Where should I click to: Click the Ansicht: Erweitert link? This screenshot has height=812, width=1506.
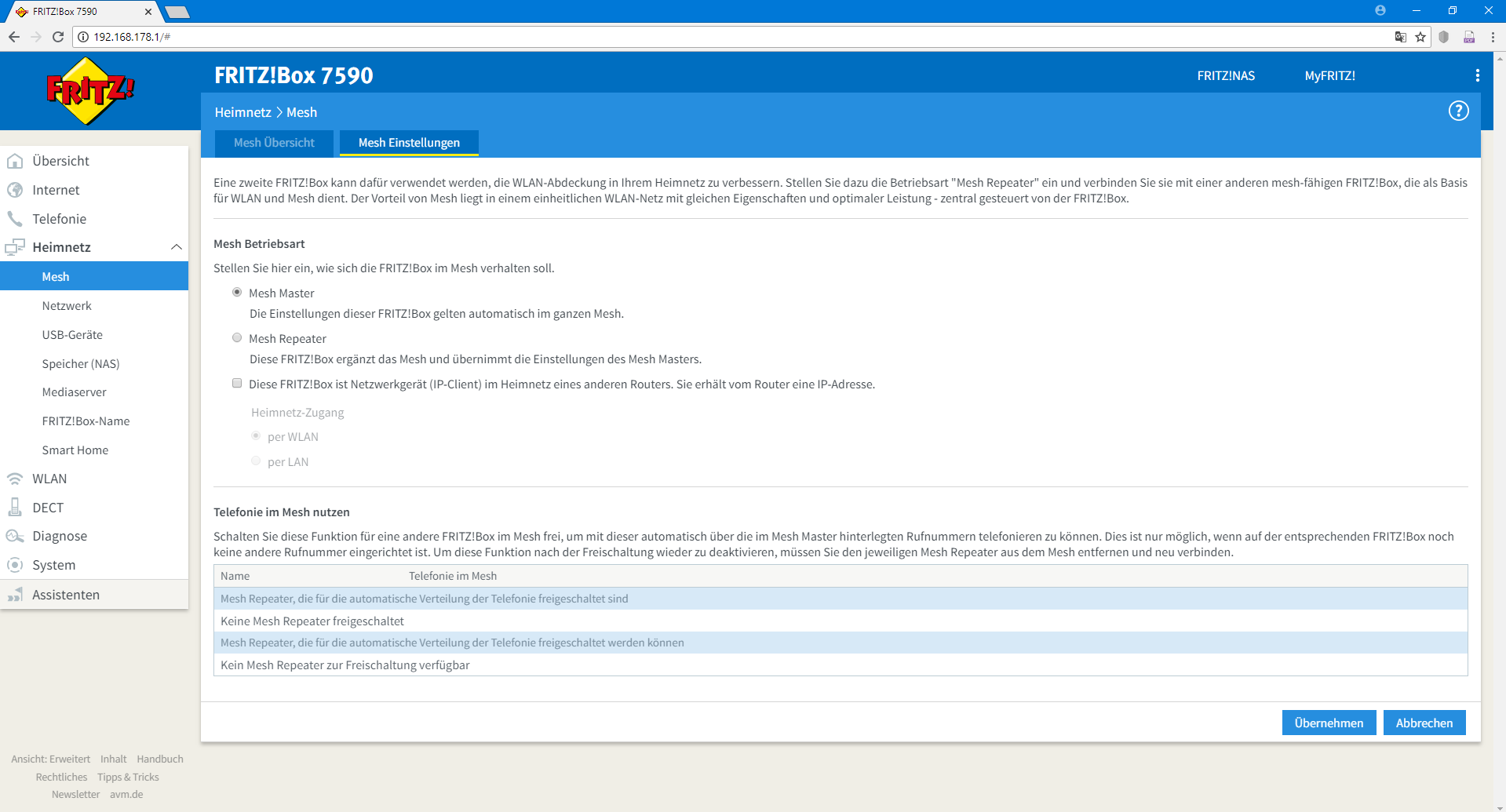point(50,759)
